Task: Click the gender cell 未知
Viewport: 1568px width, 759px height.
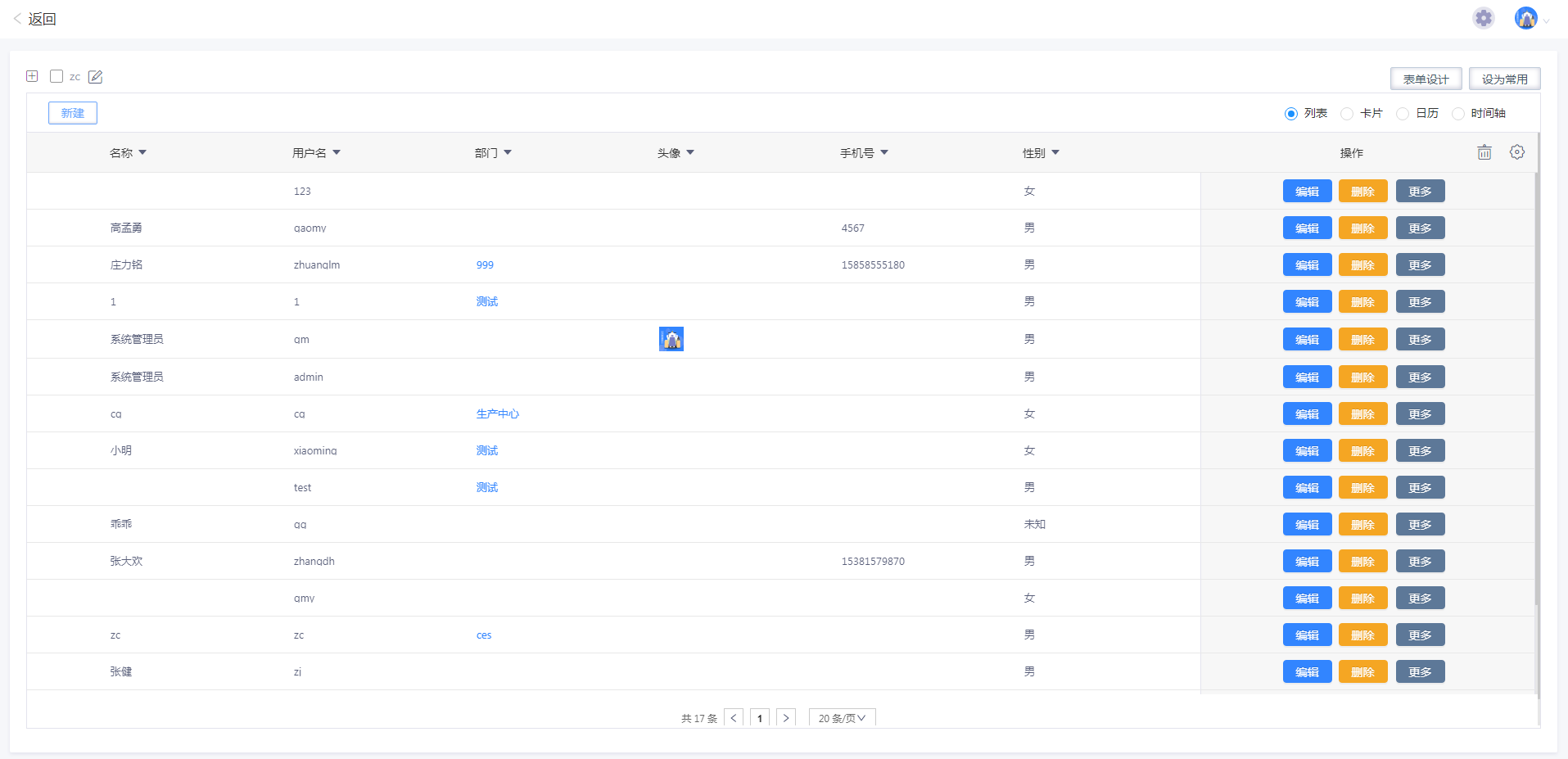Action: 1035,524
